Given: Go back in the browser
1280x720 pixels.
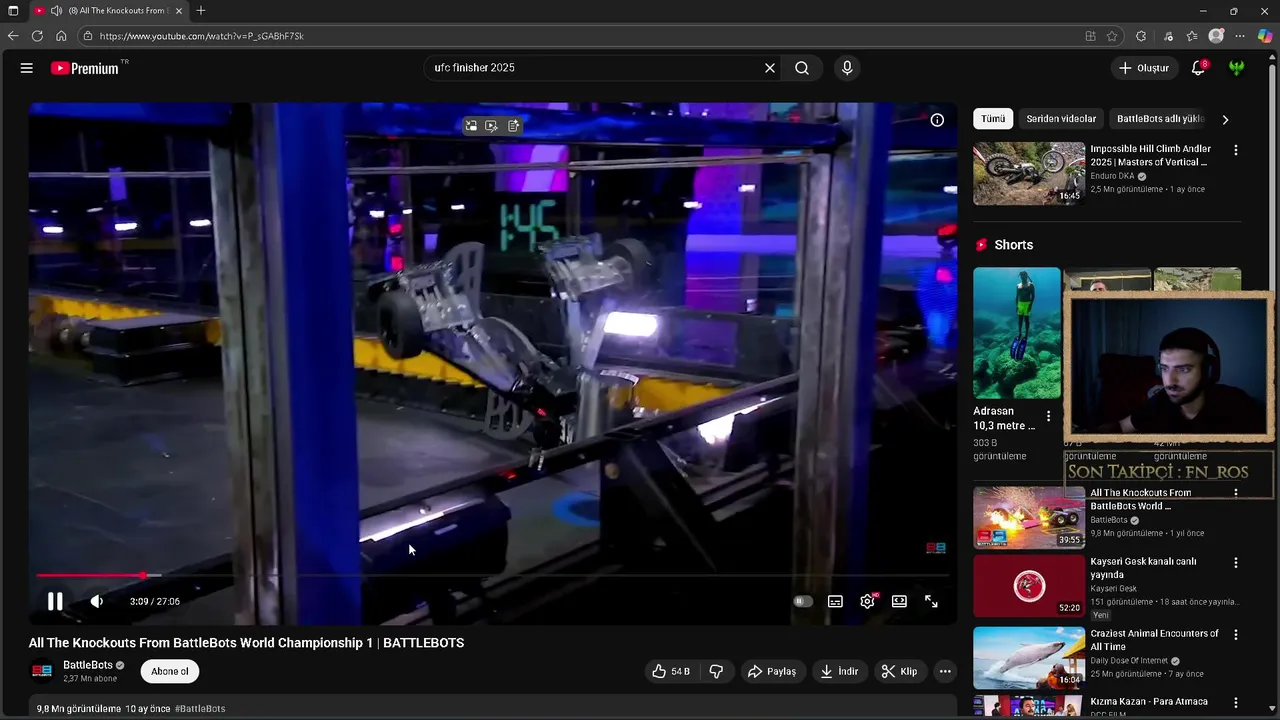Looking at the screenshot, I should 13,36.
